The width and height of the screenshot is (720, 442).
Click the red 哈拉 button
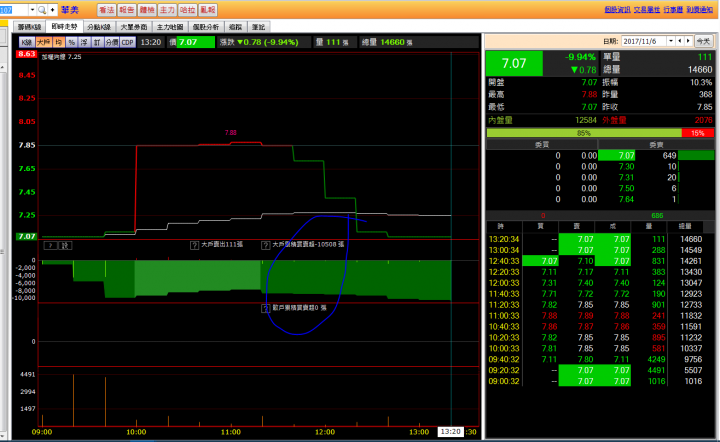point(187,10)
